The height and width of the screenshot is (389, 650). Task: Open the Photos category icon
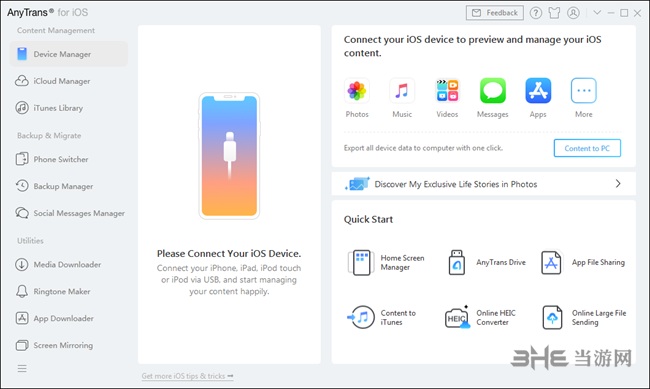point(357,90)
